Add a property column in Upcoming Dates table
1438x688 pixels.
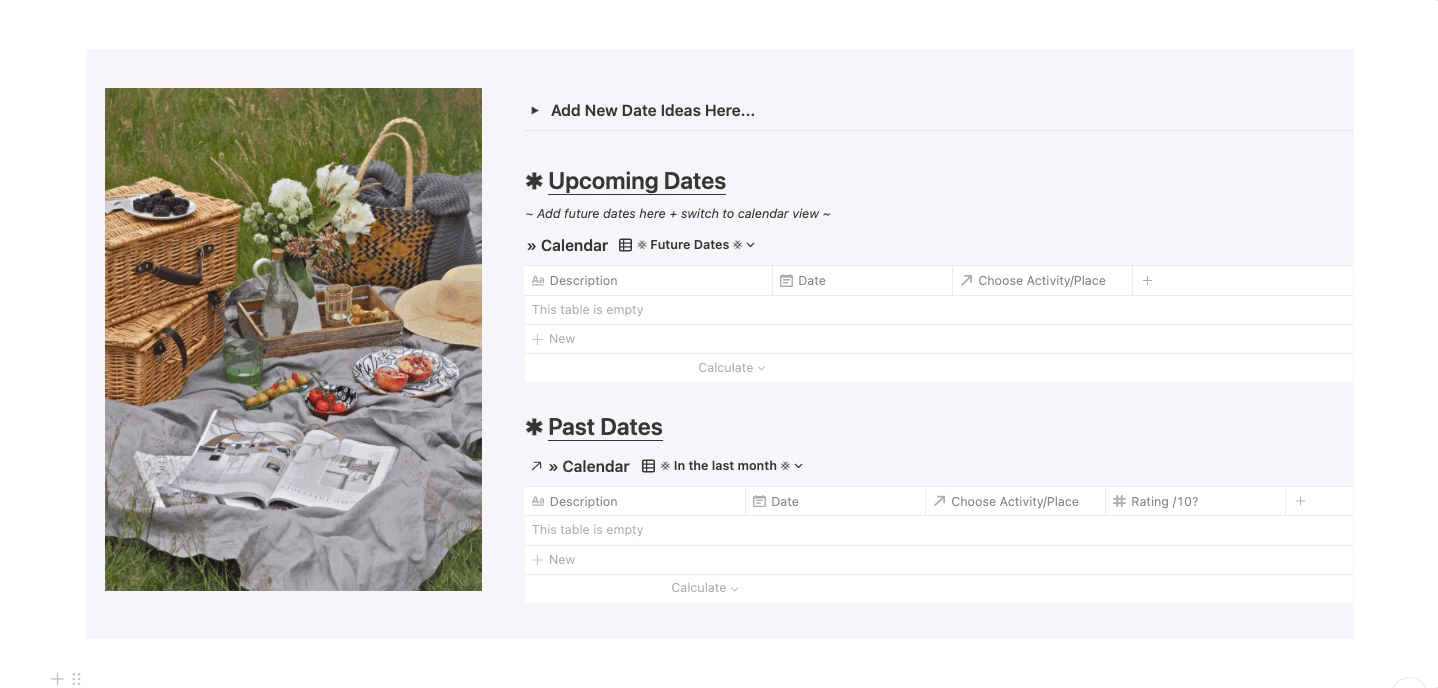tap(1147, 281)
